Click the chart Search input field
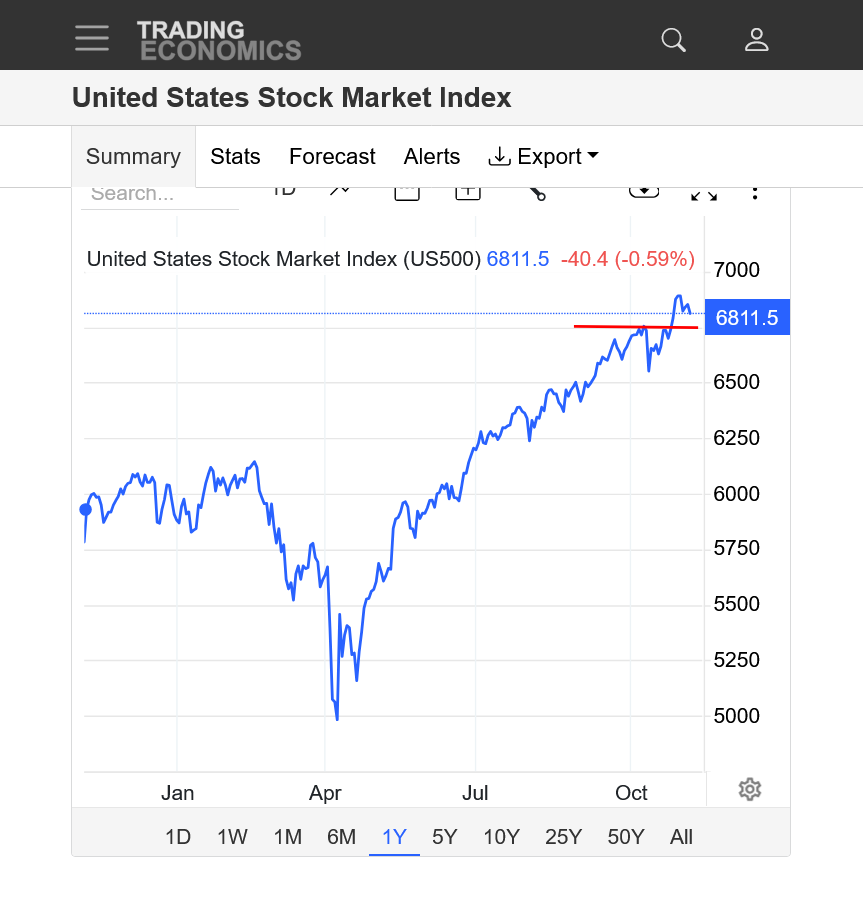This screenshot has height=901, width=863. [x=160, y=194]
